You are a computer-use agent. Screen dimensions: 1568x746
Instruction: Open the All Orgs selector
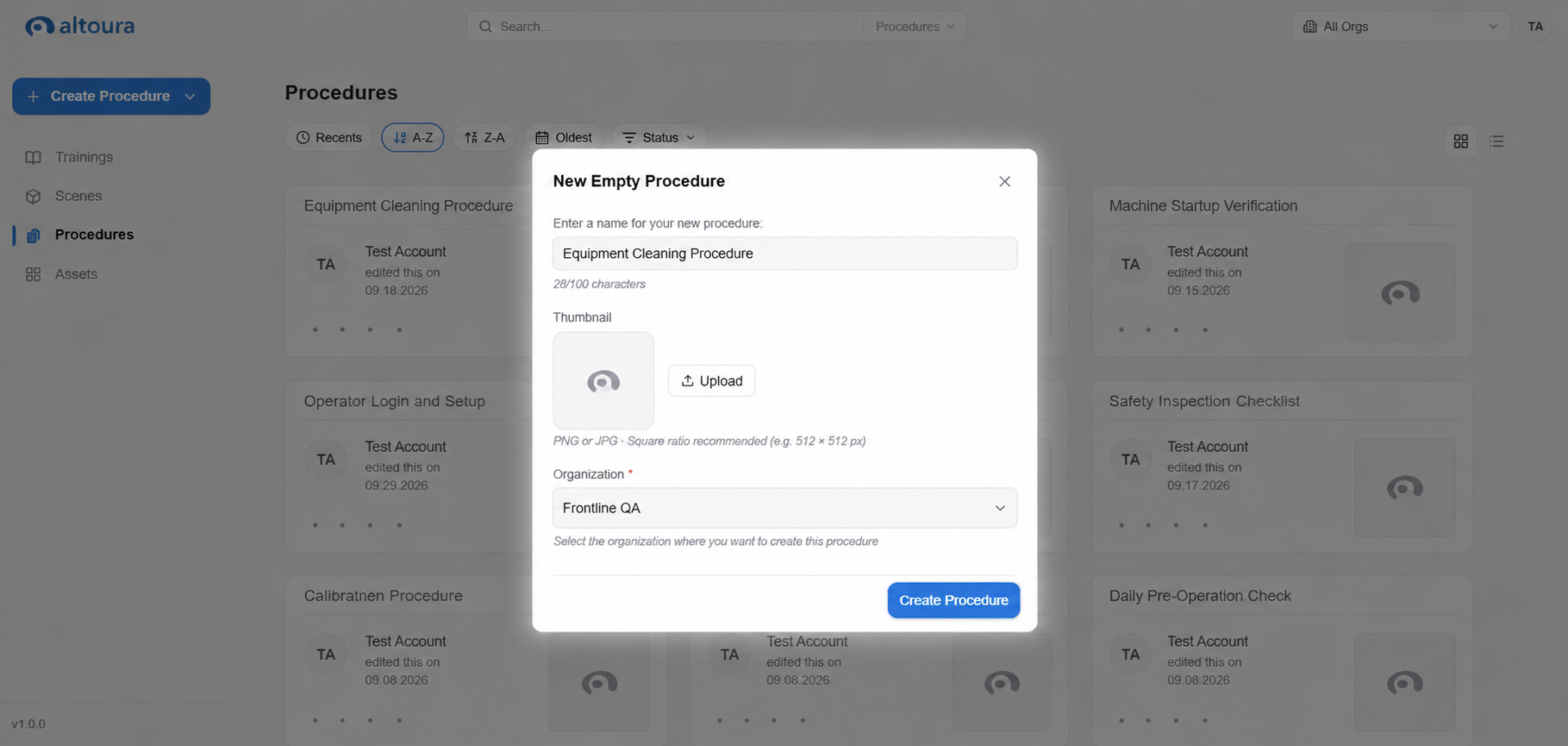[x=1401, y=27]
